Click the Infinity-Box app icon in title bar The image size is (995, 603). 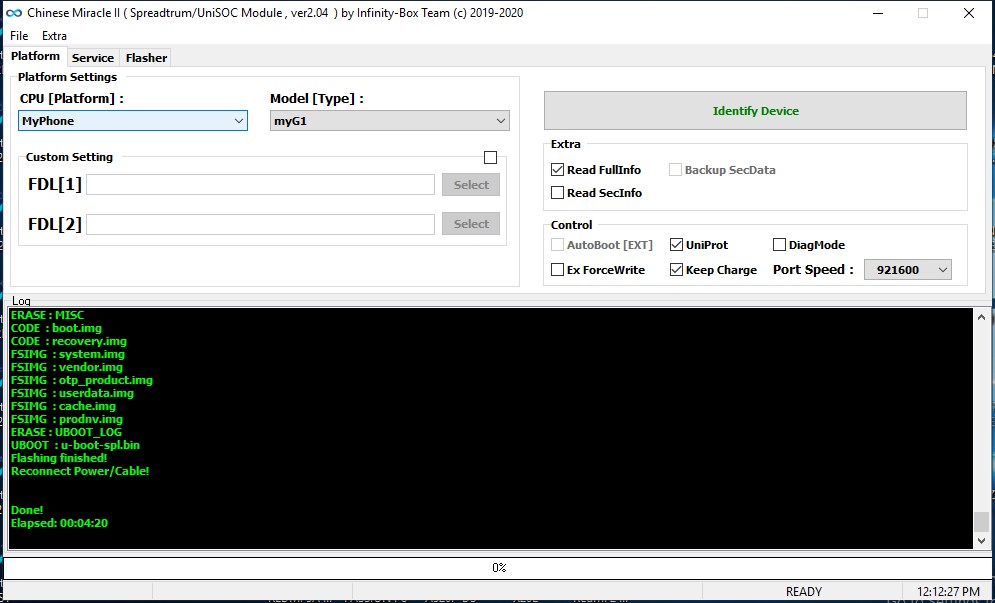13,13
